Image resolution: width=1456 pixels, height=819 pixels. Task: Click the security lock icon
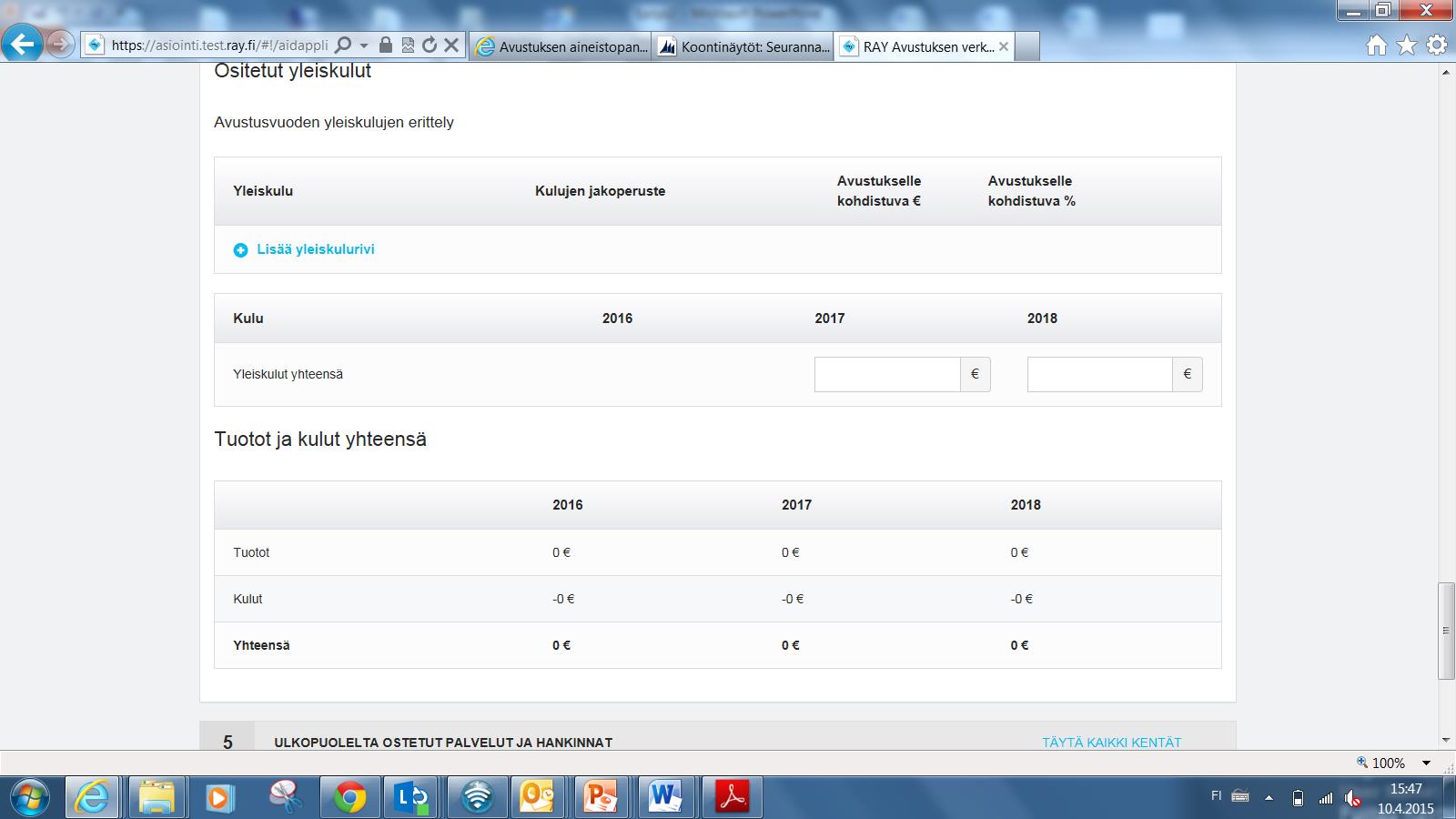(386, 45)
